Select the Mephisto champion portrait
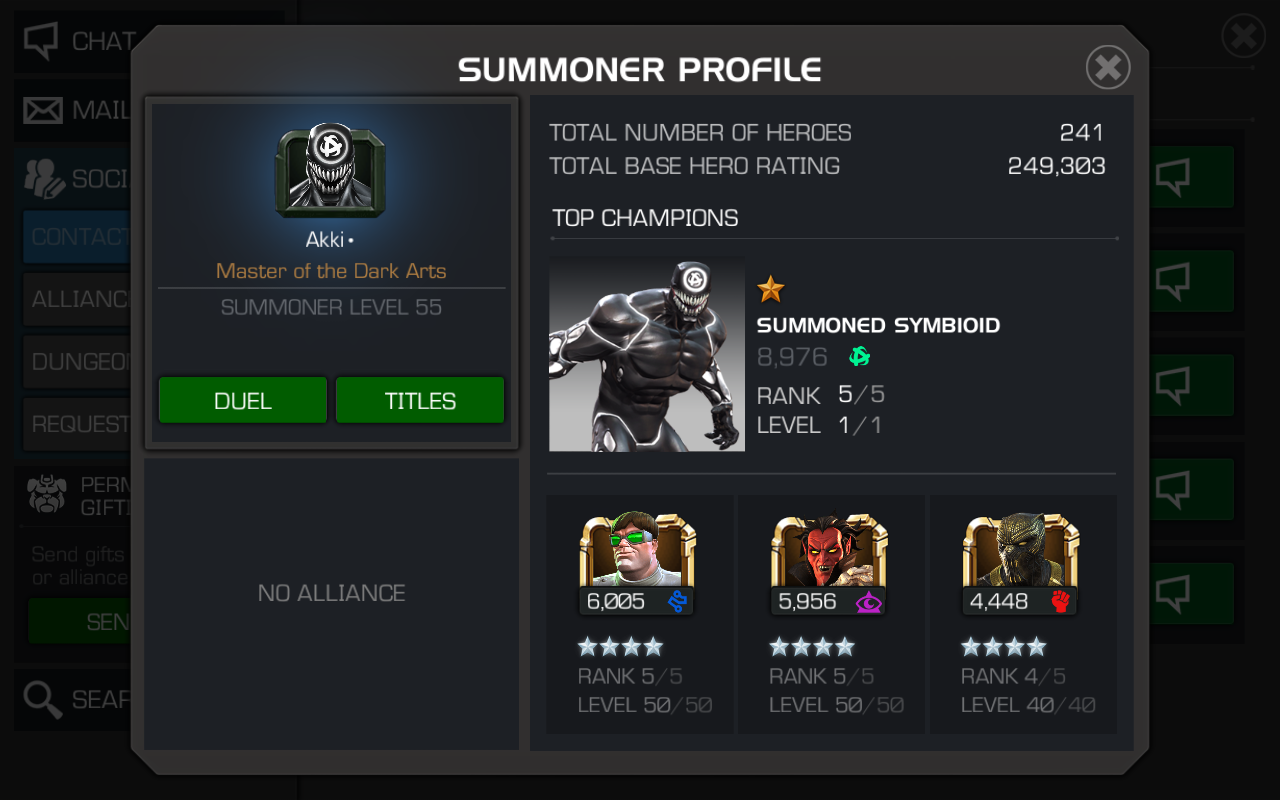Image resolution: width=1280 pixels, height=800 pixels. pos(829,550)
